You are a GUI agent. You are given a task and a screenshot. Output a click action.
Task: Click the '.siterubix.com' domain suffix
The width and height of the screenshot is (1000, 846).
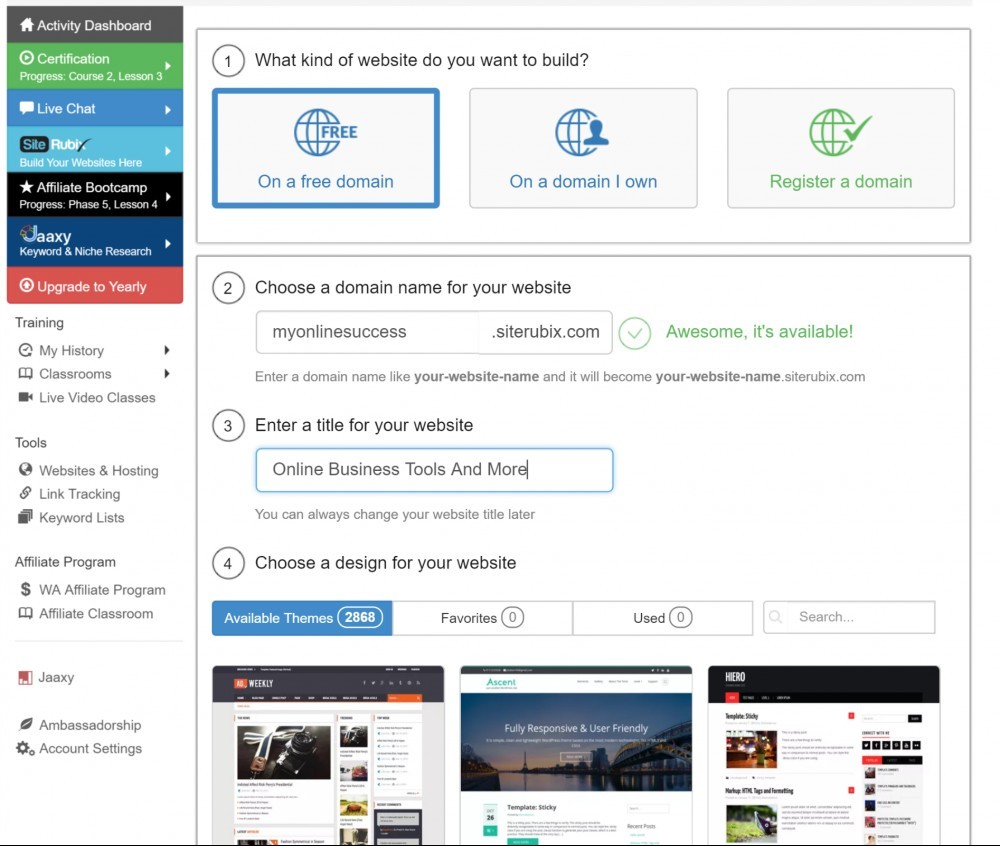545,332
